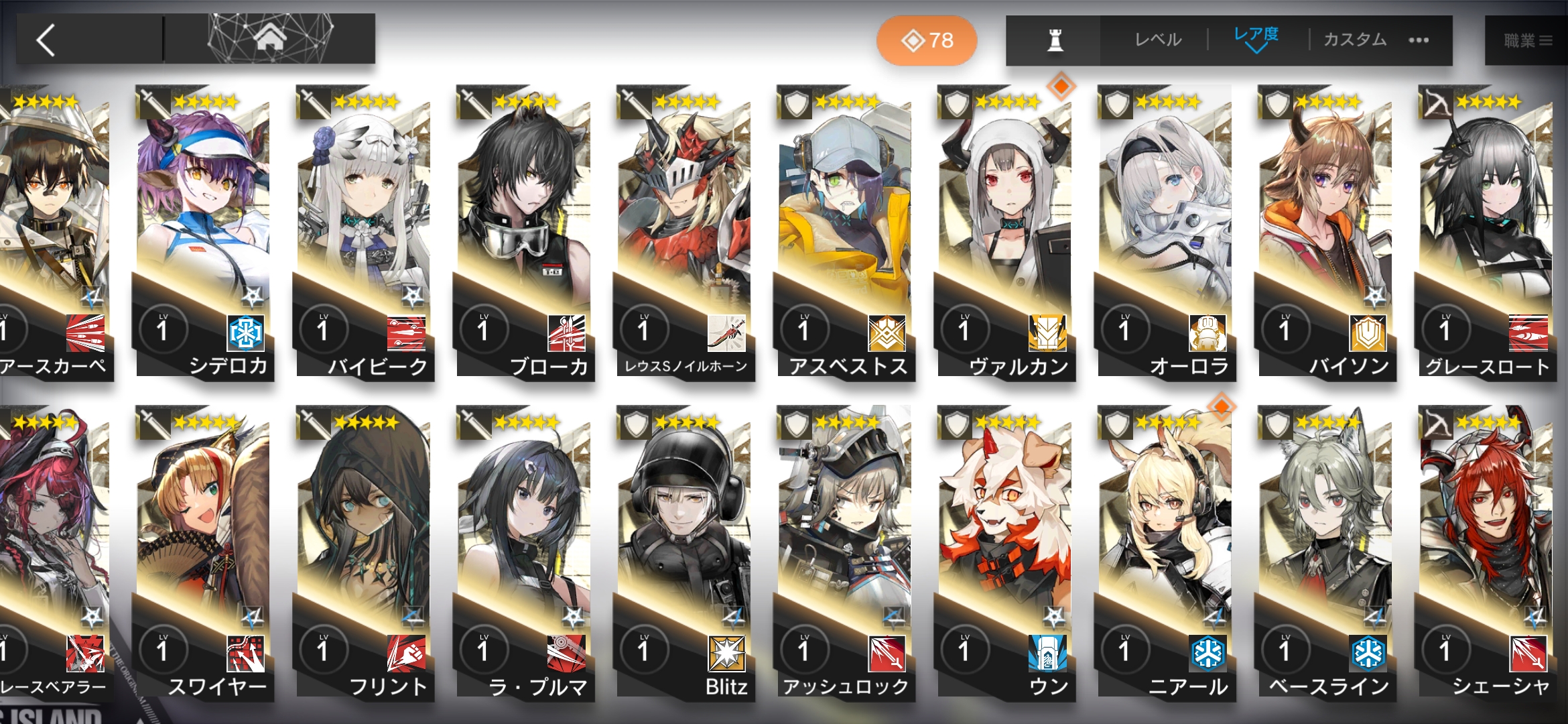1568x724 pixels.
Task: Expand the 職業 class filter
Action: 1528,40
